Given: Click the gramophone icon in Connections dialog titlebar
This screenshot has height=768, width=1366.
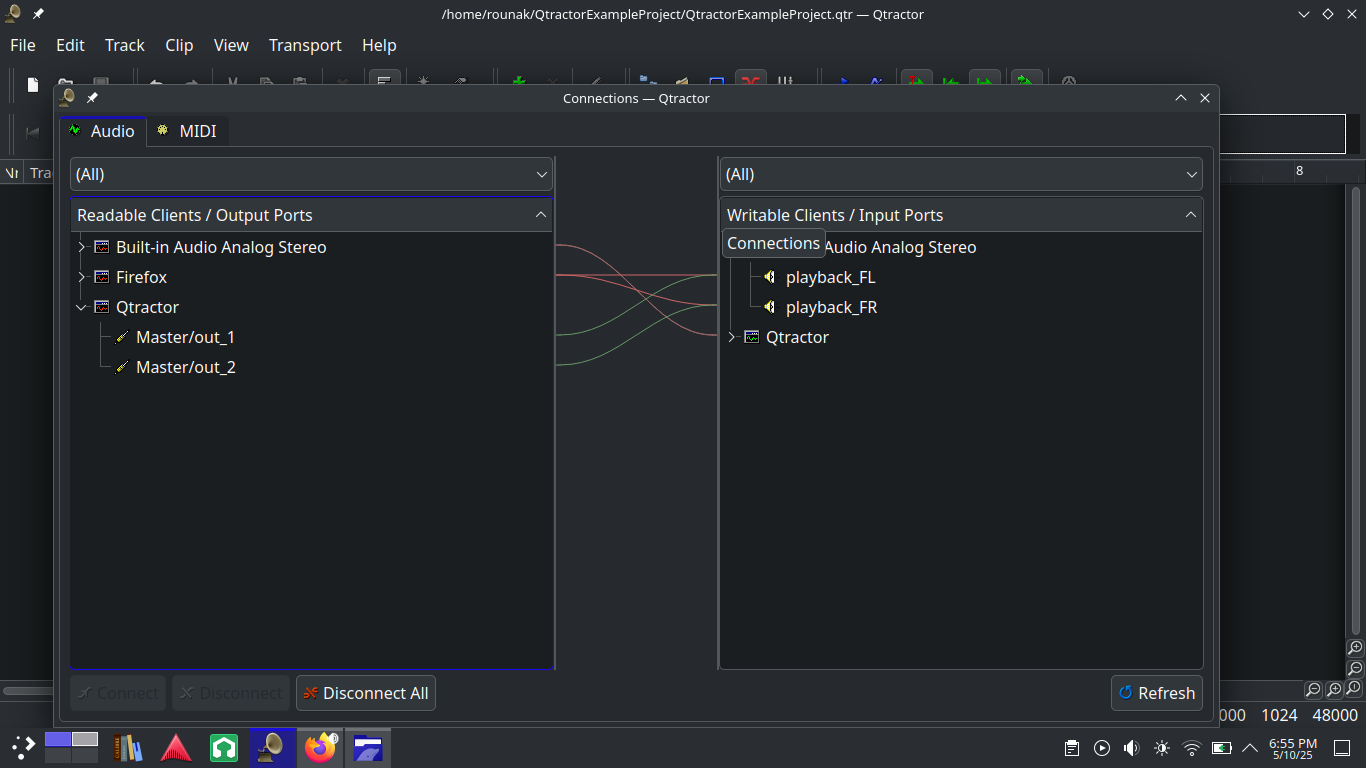Looking at the screenshot, I should pos(68,98).
